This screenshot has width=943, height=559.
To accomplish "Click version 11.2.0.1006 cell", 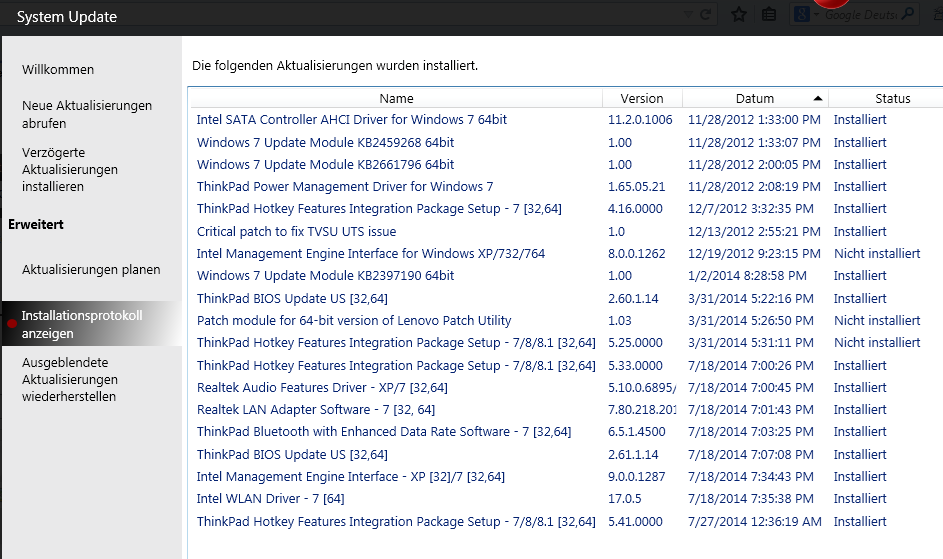I will (x=640, y=120).
